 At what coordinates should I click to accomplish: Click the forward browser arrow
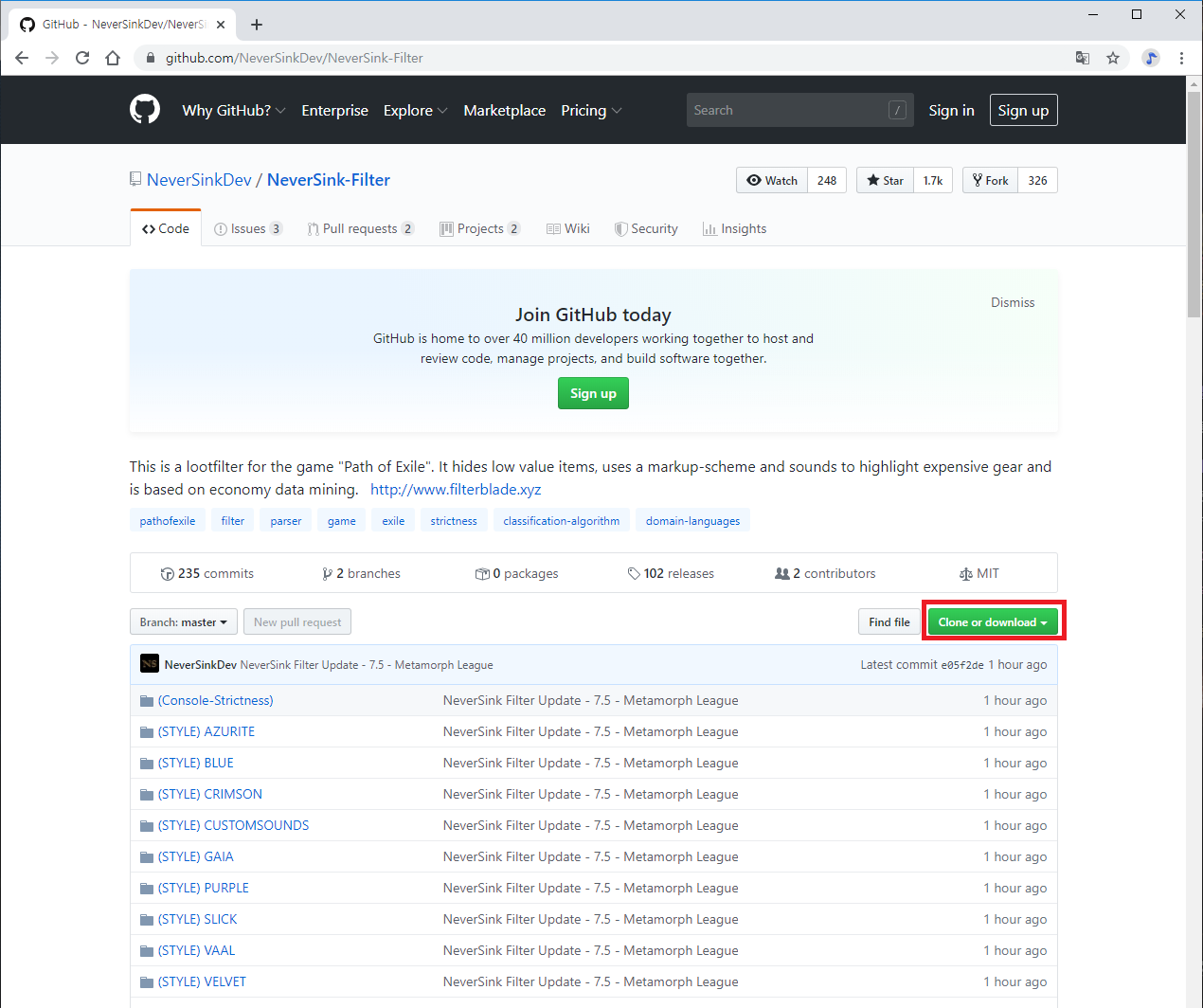pyautogui.click(x=52, y=58)
